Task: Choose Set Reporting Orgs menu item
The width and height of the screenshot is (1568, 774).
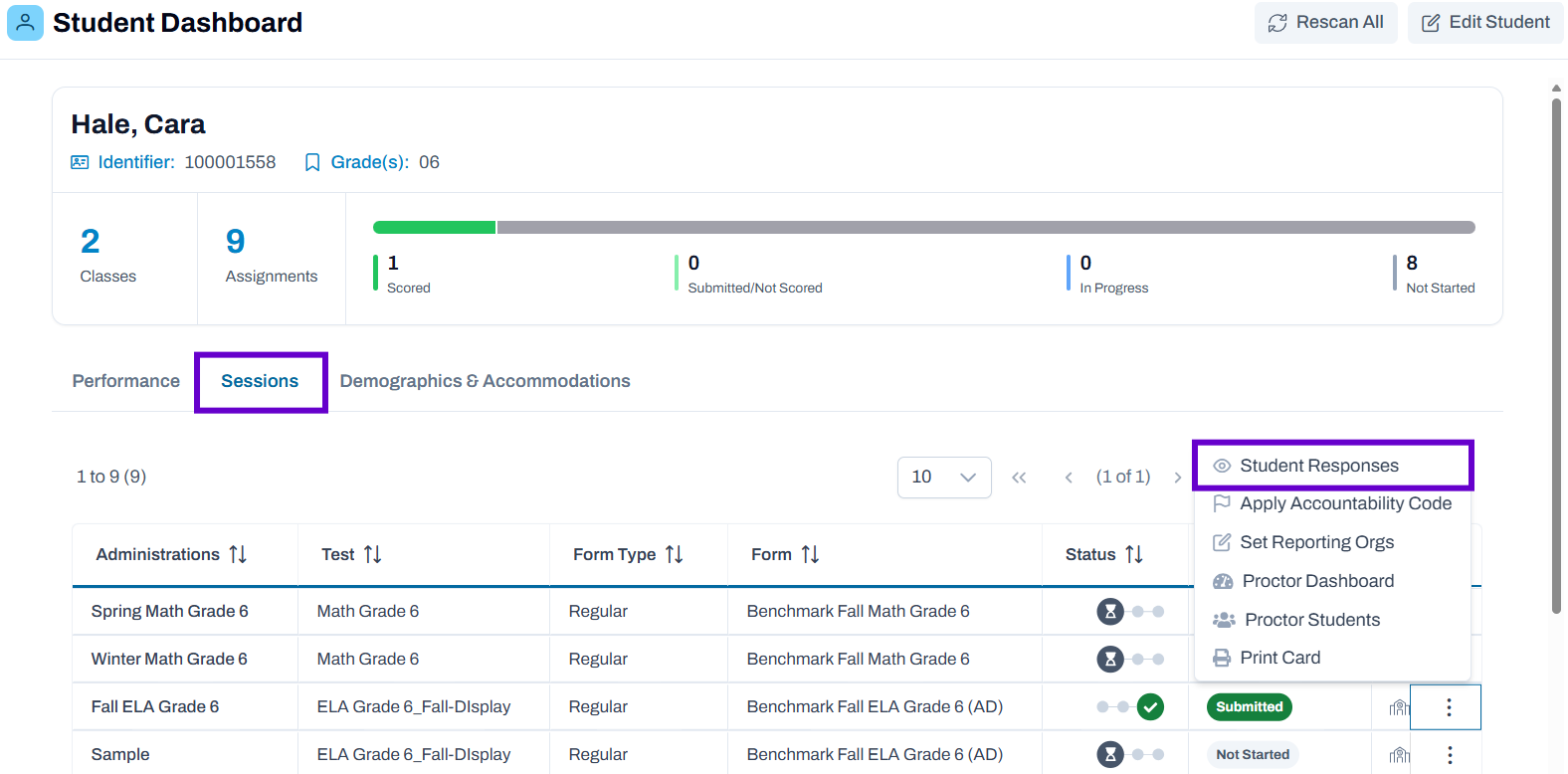Action: [x=1332, y=542]
